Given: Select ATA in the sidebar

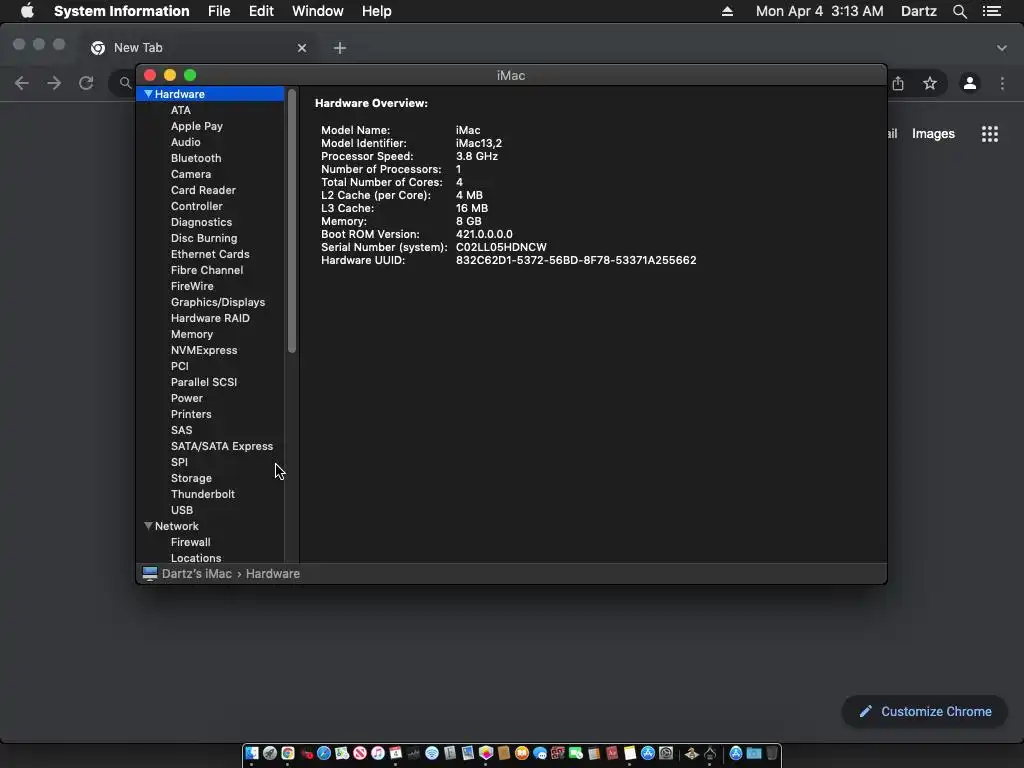Looking at the screenshot, I should pos(181,110).
